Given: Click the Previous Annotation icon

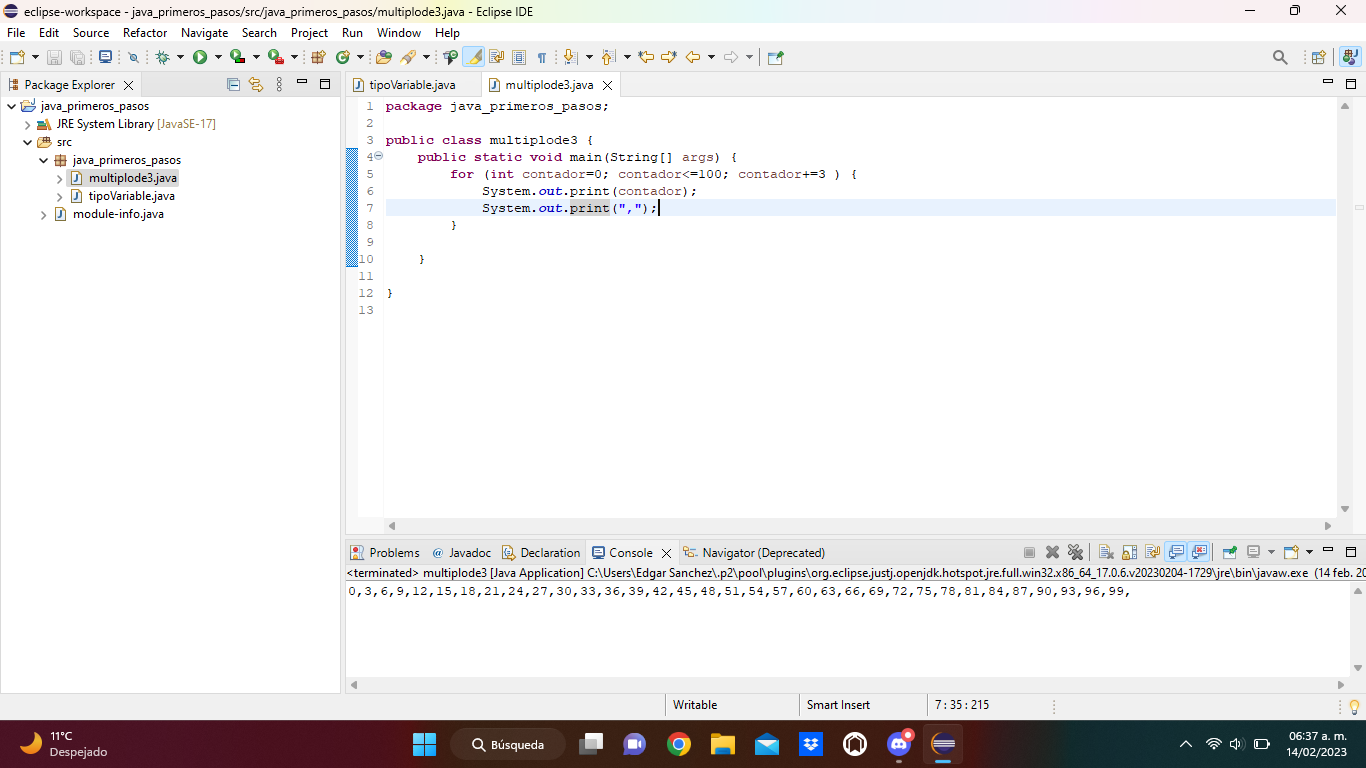Looking at the screenshot, I should 608,57.
